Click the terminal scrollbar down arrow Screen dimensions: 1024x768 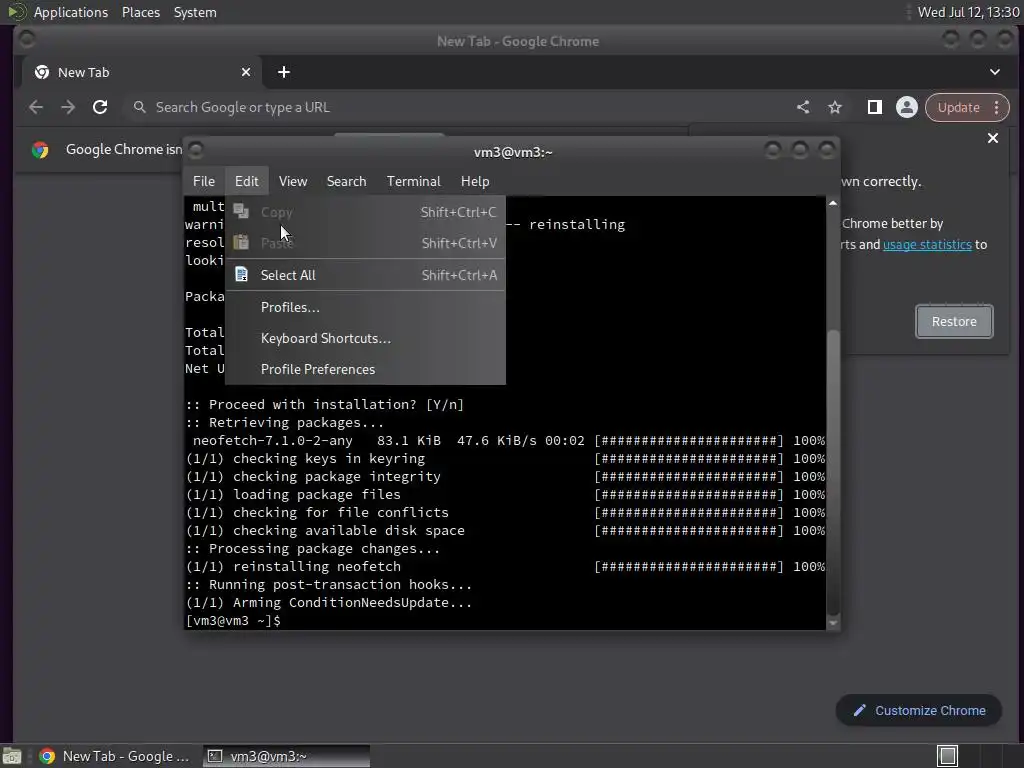click(x=833, y=623)
